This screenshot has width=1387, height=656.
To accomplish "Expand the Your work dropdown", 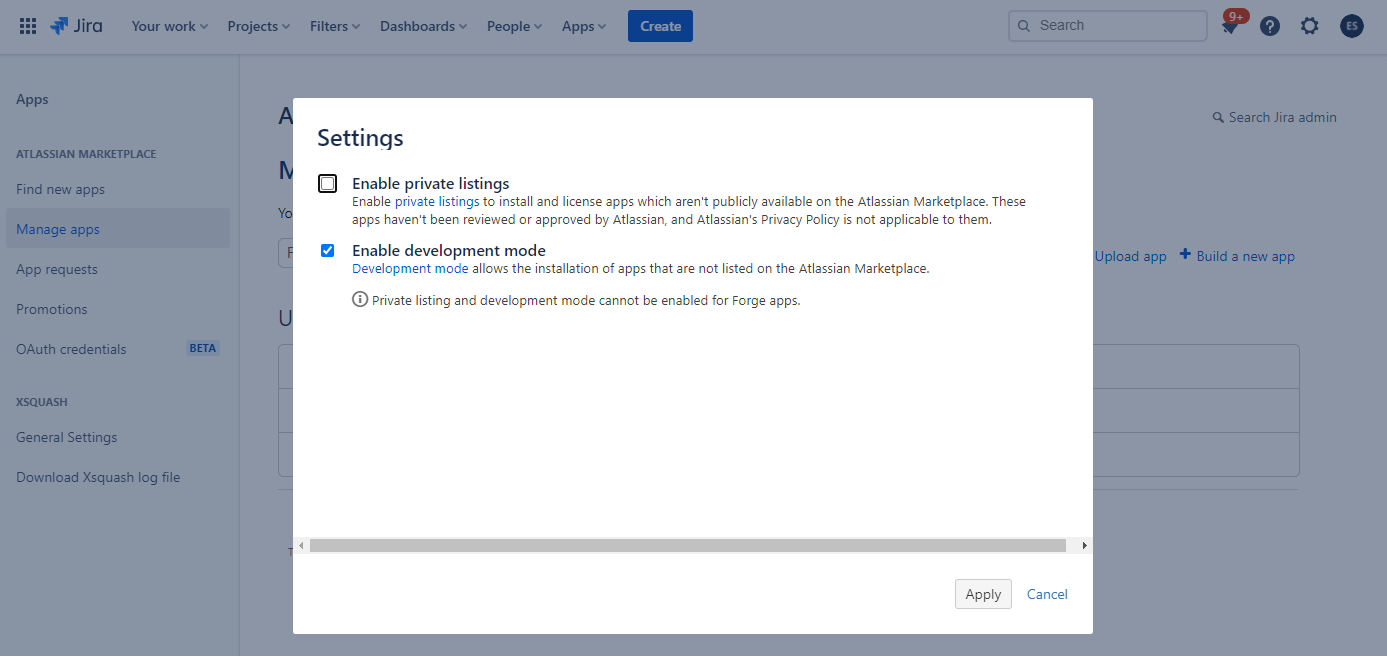I will pos(169,26).
